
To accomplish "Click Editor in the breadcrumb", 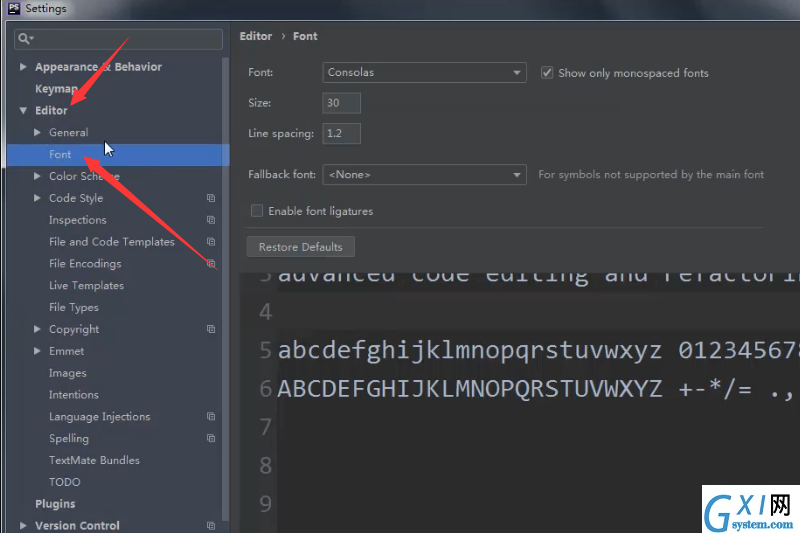I will [x=256, y=36].
